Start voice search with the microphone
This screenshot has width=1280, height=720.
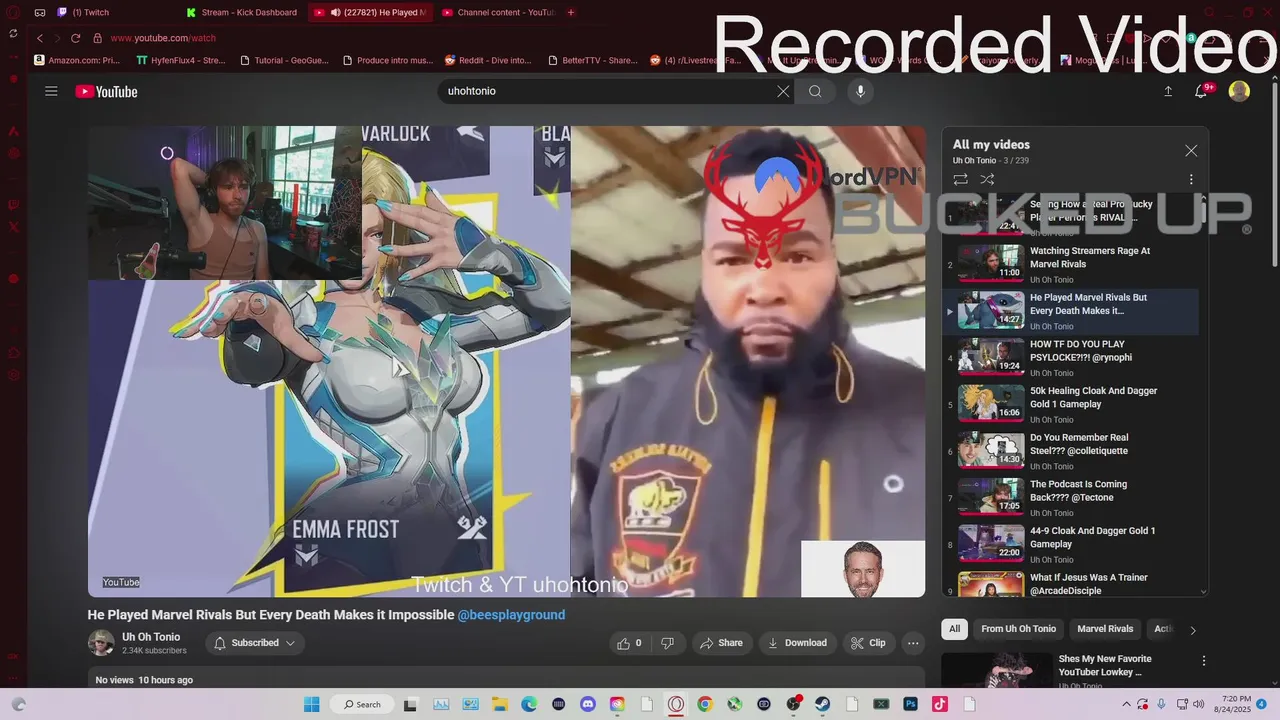(x=860, y=91)
